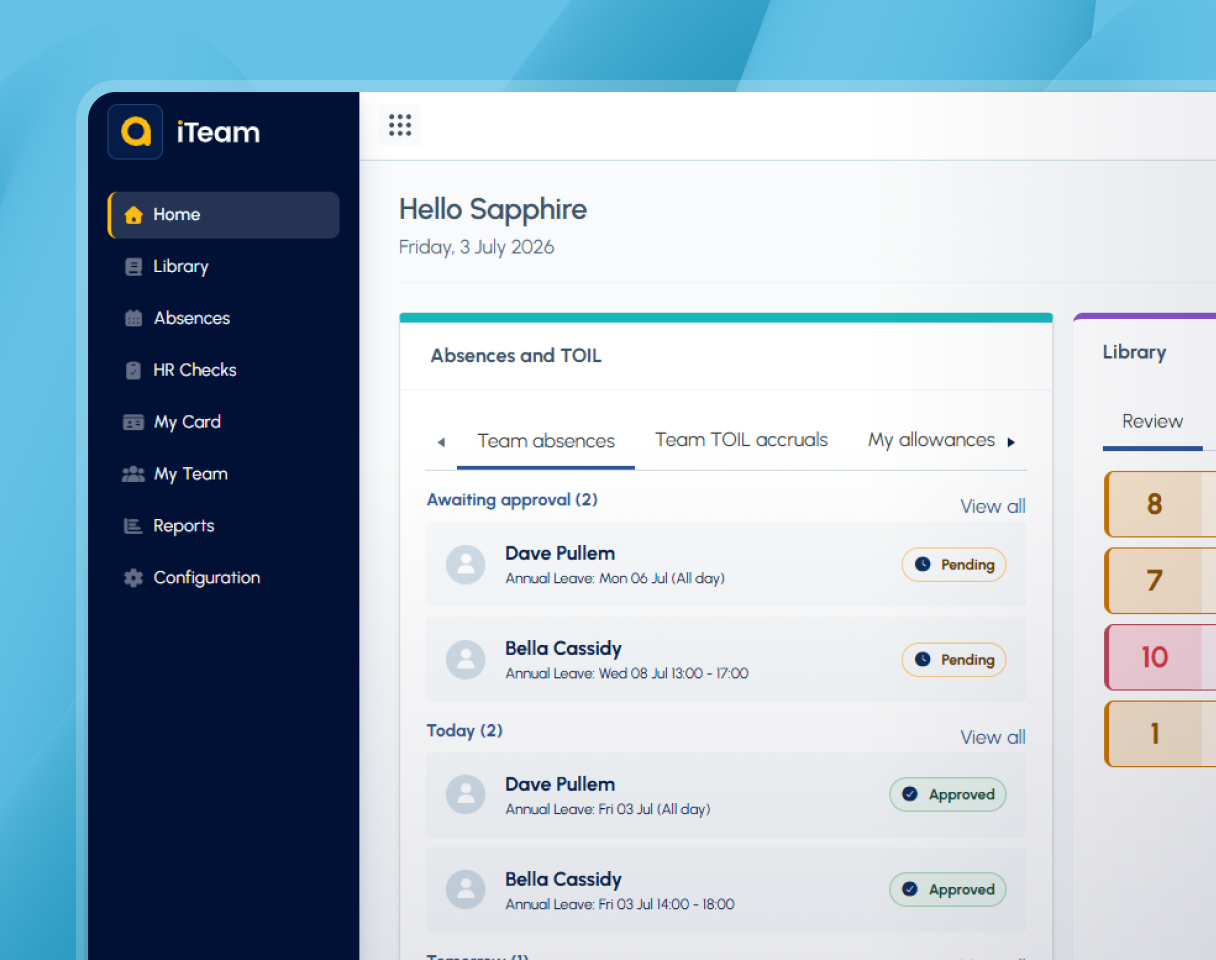Screen dimensions: 1216x960
Task: Open the Library tile showing 8
Action: click(x=1160, y=504)
